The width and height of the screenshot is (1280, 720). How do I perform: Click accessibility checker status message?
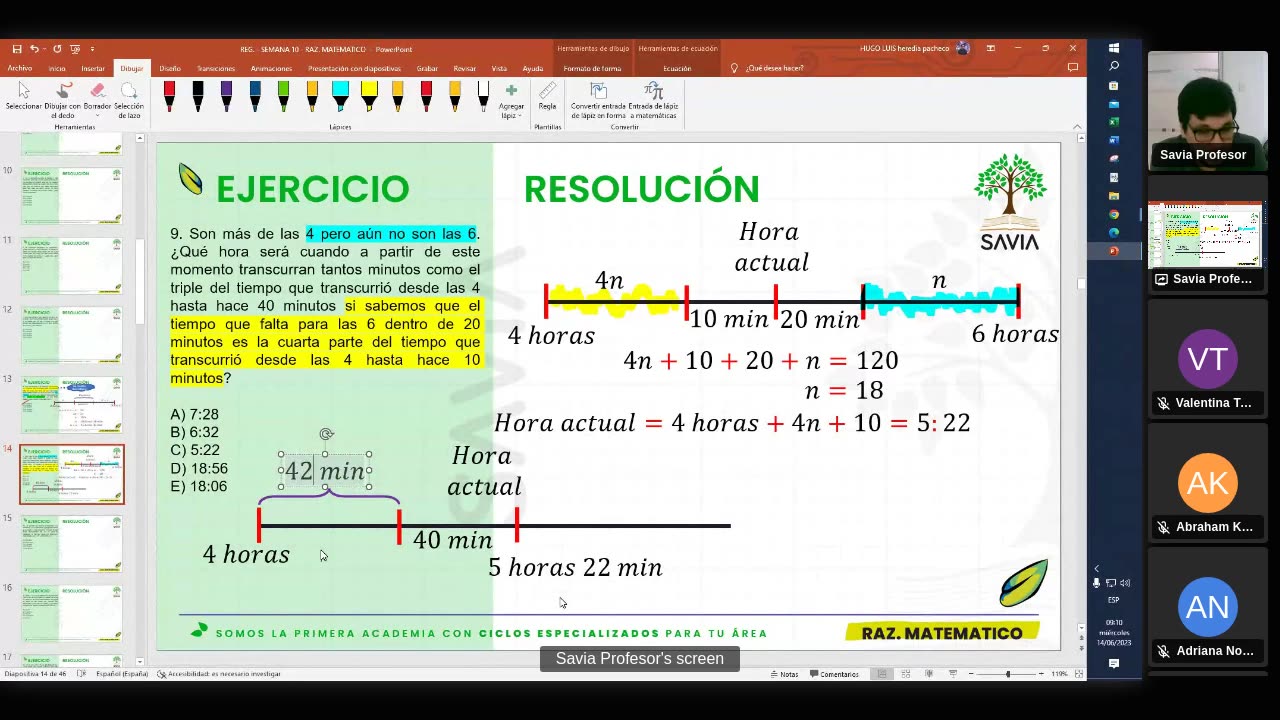(219, 674)
